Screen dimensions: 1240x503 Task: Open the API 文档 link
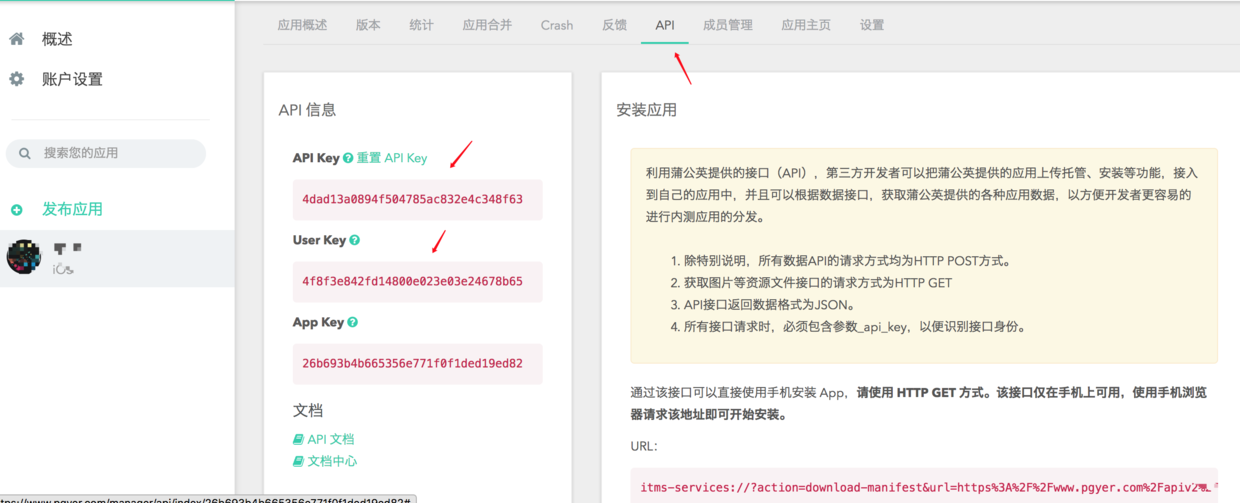330,439
